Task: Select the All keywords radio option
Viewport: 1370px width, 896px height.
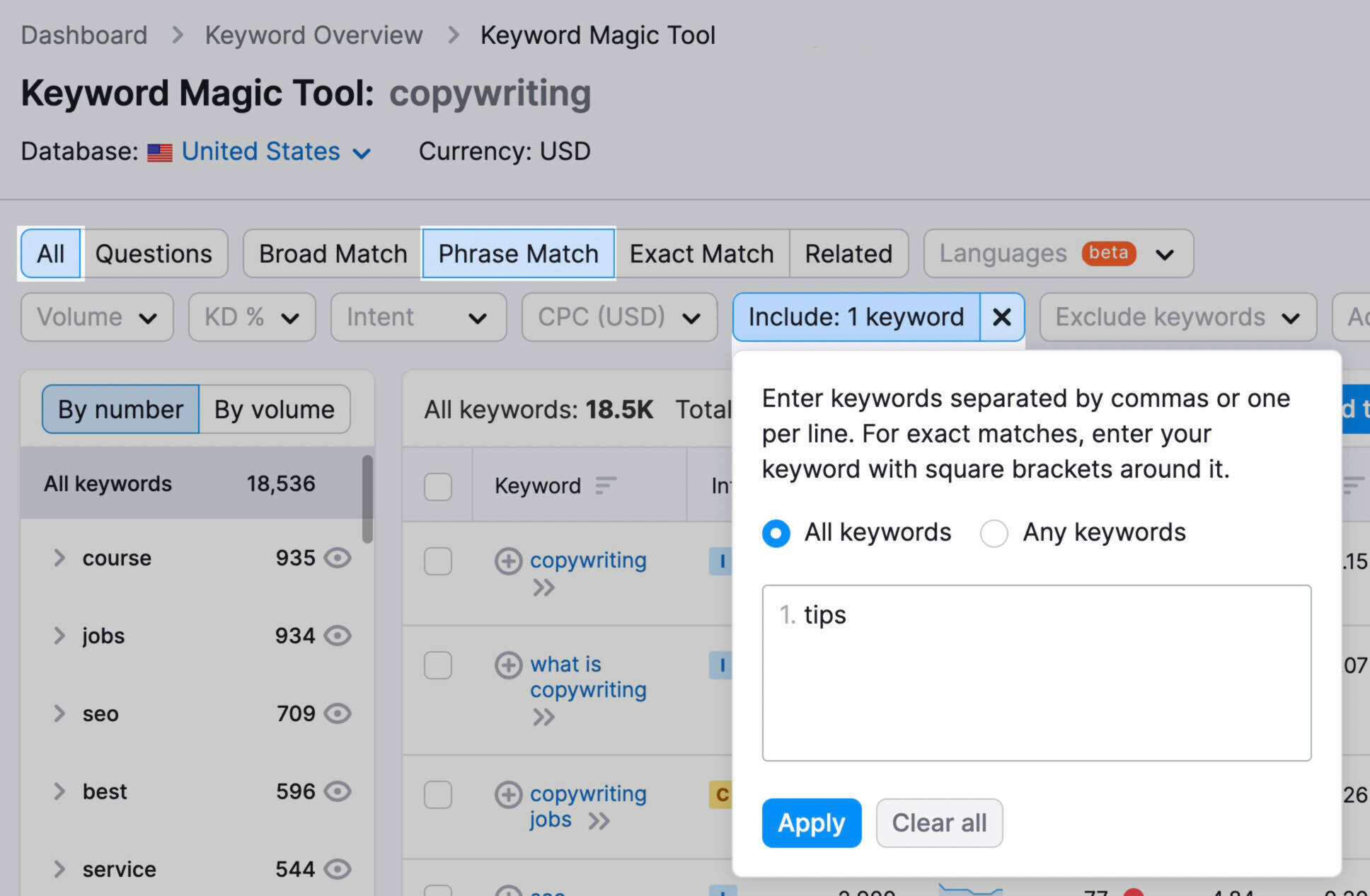Action: click(776, 533)
